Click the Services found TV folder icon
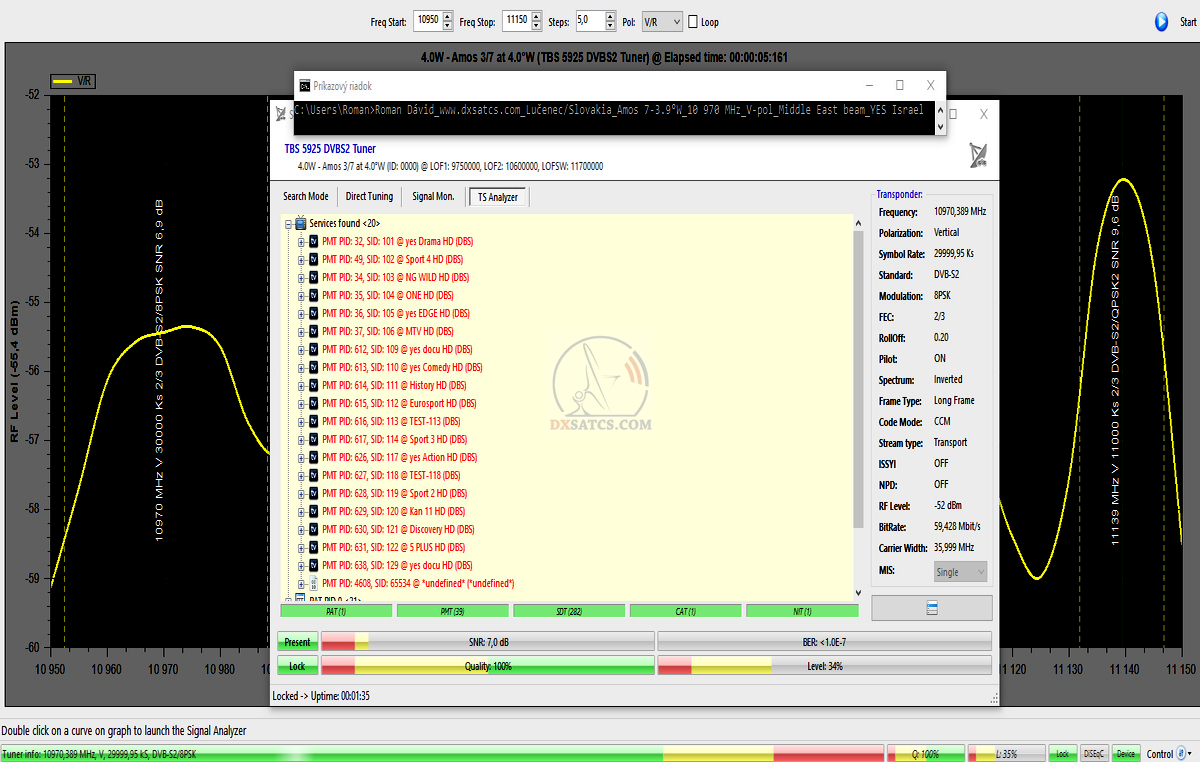This screenshot has width=1200, height=762. (300, 223)
